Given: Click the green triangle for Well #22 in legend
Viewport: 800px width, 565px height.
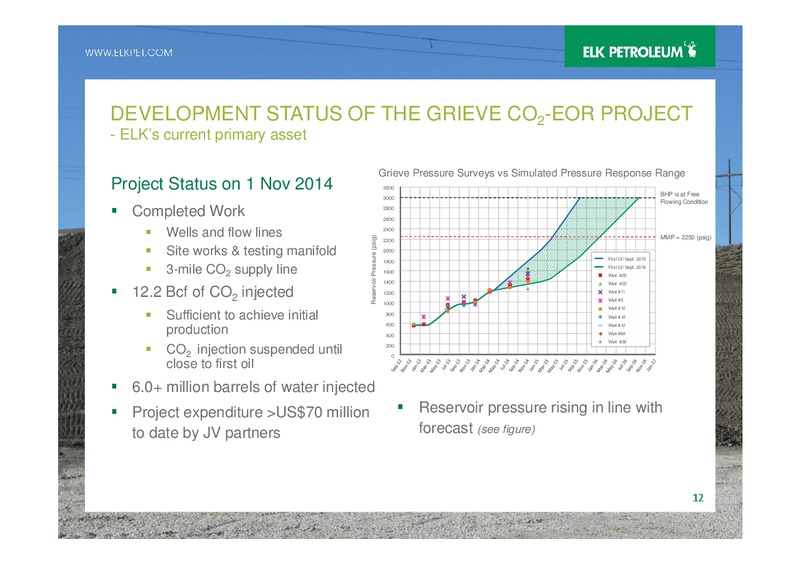Looking at the screenshot, I should click(600, 284).
